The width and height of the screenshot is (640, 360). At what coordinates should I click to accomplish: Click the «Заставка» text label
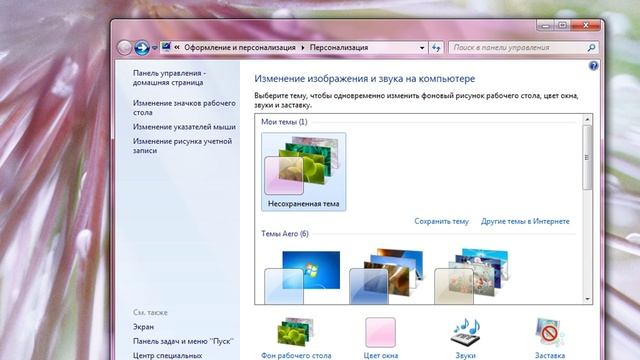pyautogui.click(x=550, y=356)
